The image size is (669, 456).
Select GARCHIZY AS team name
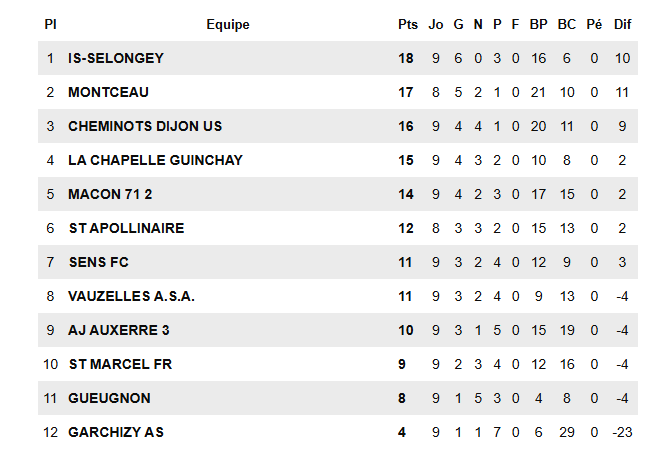point(115,432)
